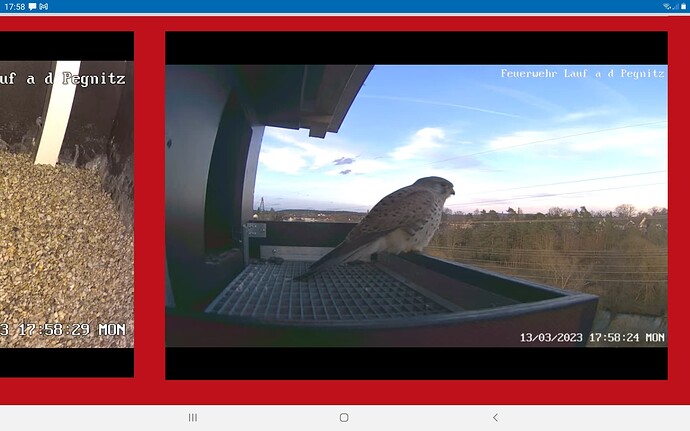Tap the Android recent apps button
Image resolution: width=690 pixels, height=431 pixels.
click(193, 417)
